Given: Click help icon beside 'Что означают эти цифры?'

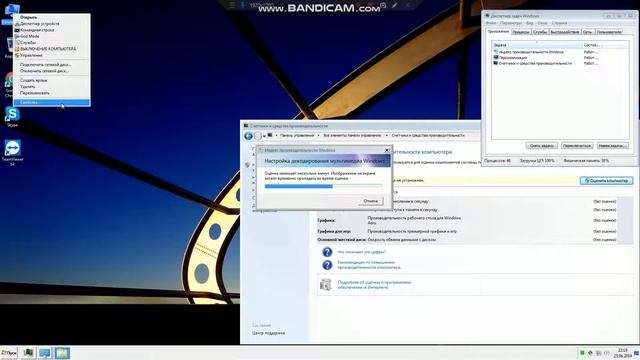Looking at the screenshot, I should (327, 252).
